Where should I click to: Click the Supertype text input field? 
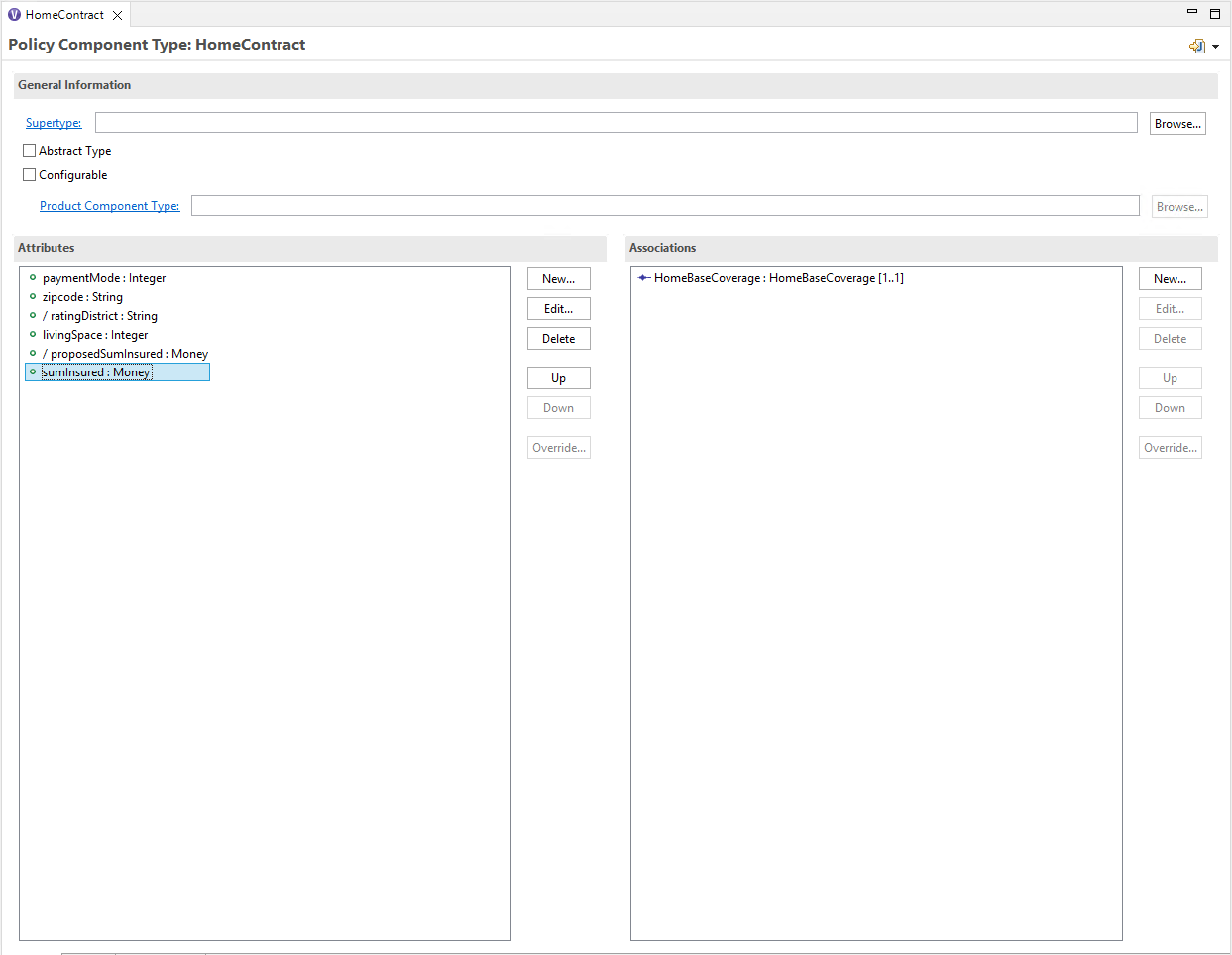tap(615, 123)
